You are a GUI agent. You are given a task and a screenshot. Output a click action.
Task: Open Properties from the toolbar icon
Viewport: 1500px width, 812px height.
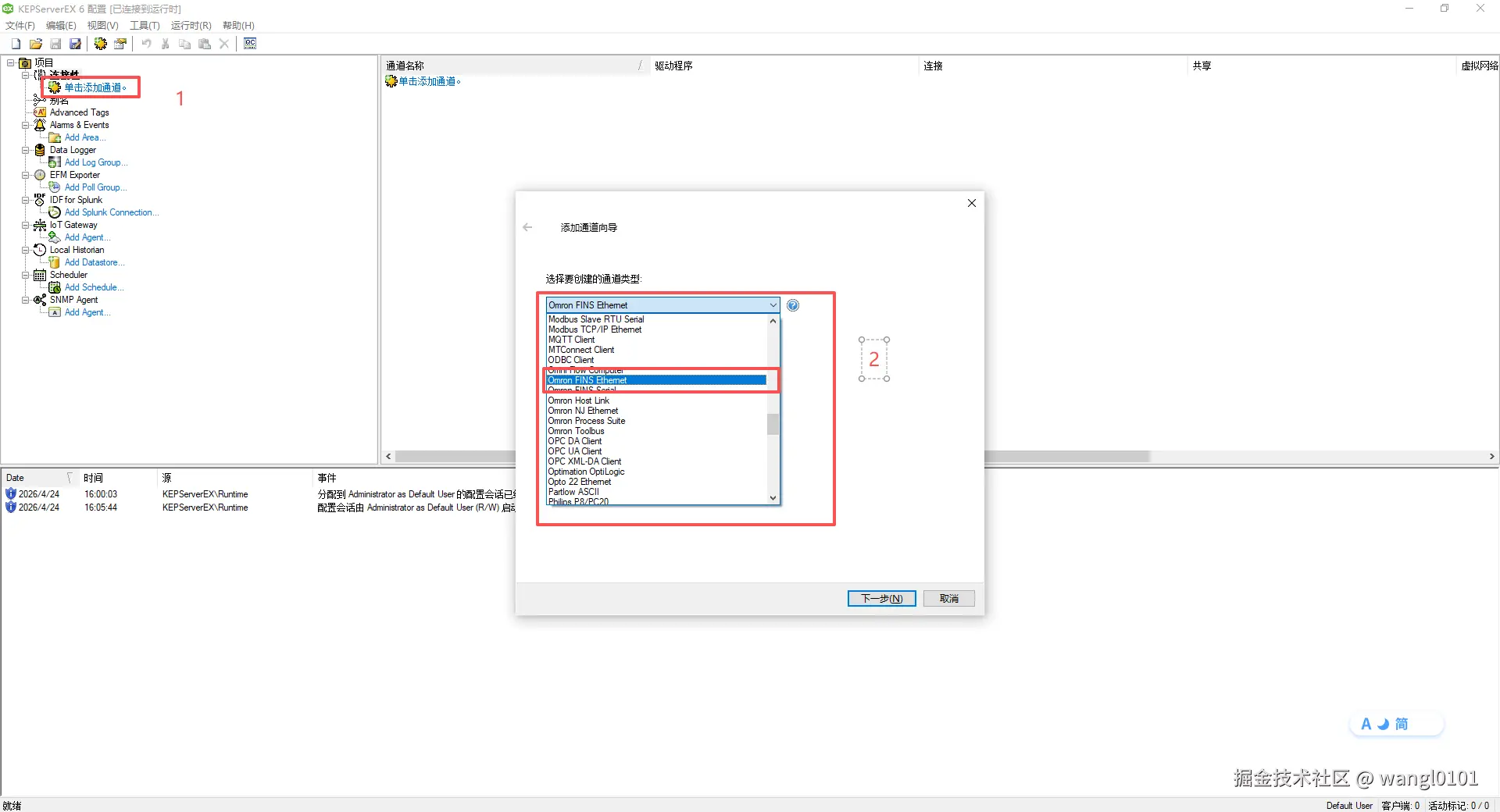tap(120, 44)
